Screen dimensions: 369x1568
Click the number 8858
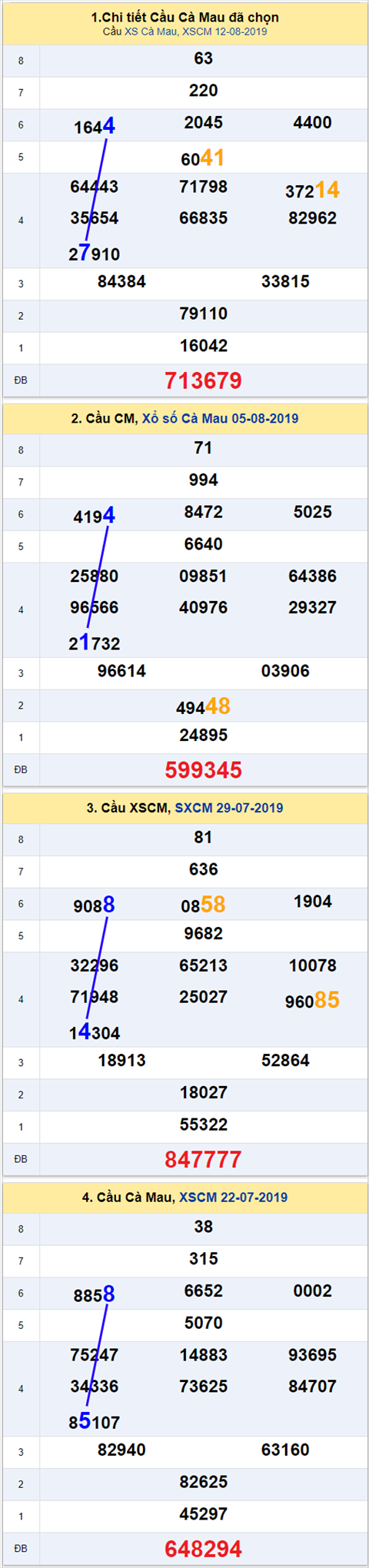(95, 1295)
